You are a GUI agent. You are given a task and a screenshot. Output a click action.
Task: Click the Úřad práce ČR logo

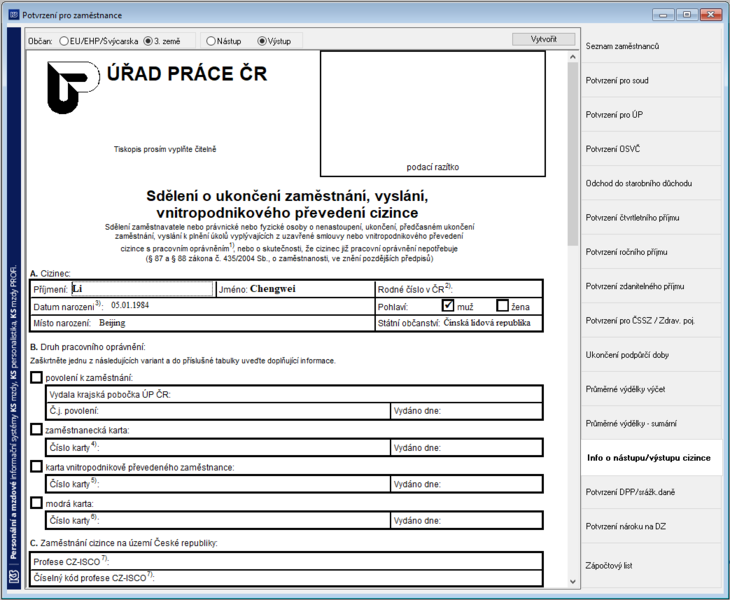(74, 87)
